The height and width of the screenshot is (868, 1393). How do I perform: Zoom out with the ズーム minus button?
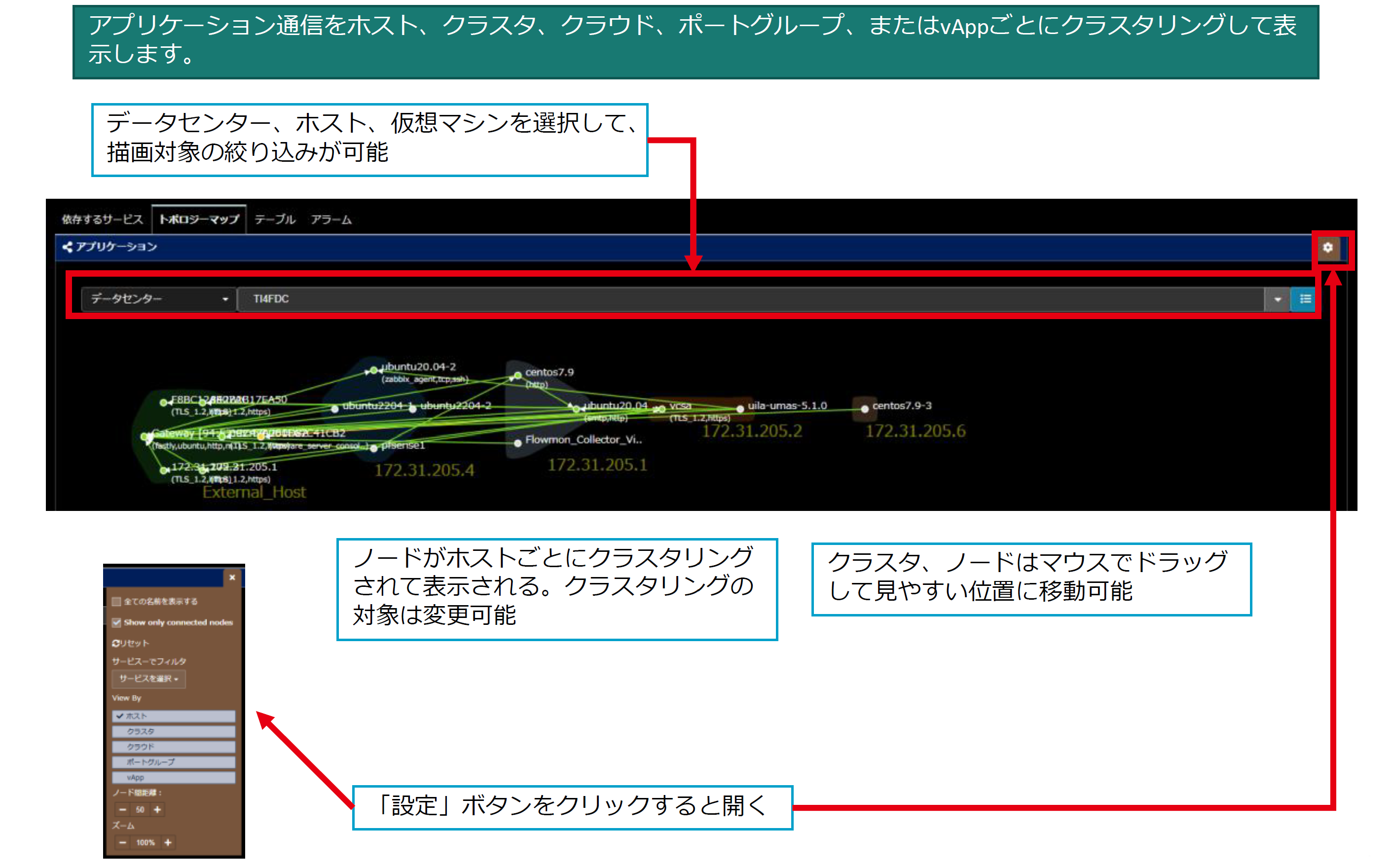coord(122,843)
